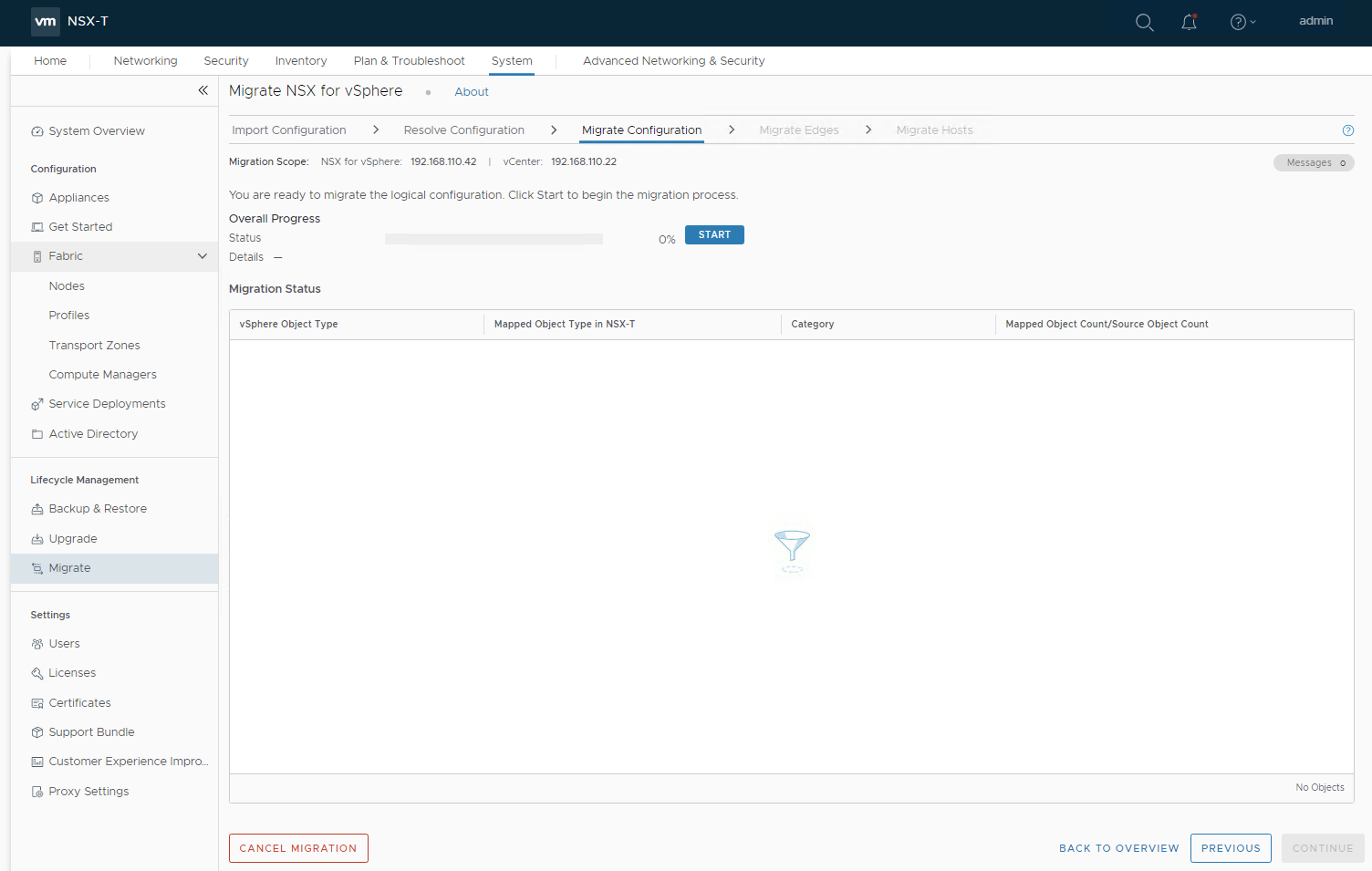
Task: Sort by vSphere Object Type column
Action: pos(288,325)
